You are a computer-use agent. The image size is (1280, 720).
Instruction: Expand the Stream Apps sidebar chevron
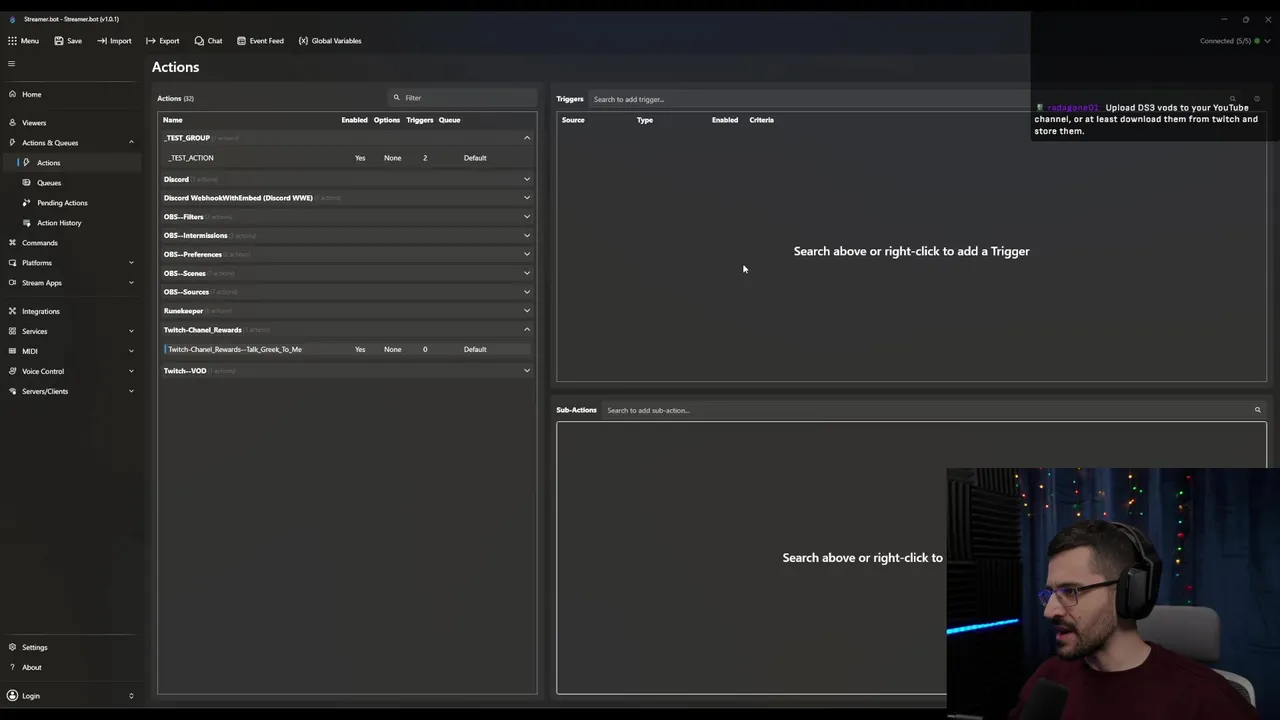pos(131,283)
